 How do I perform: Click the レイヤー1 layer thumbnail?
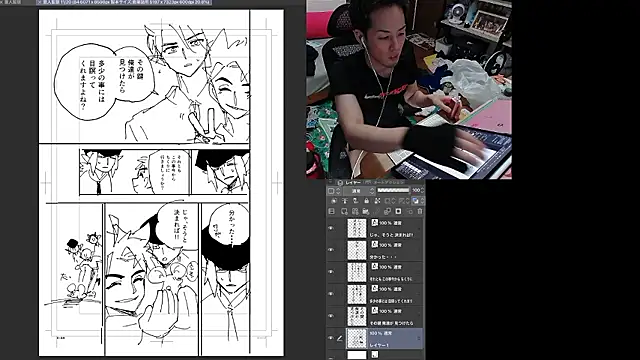(x=357, y=338)
